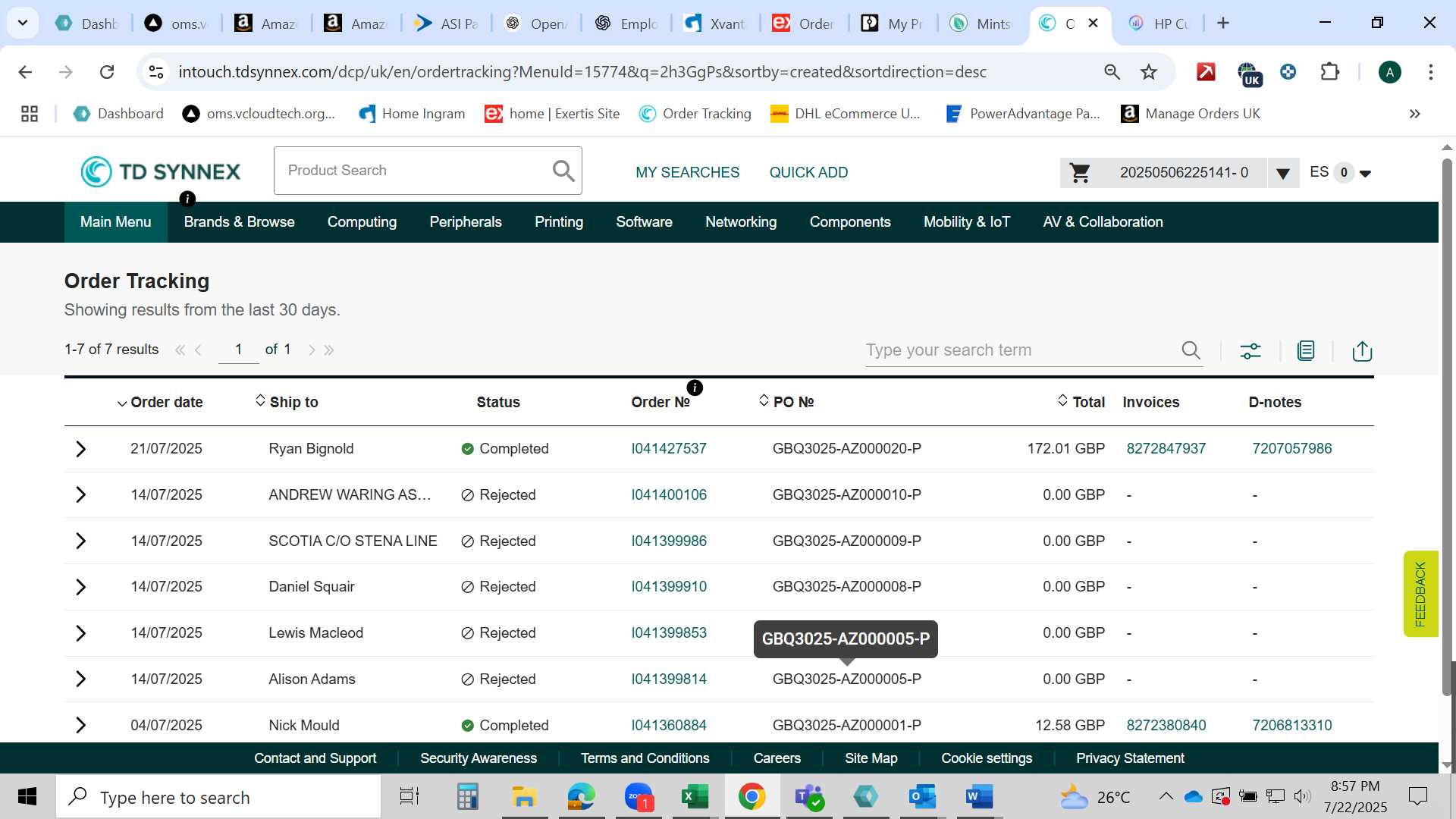Click the Windows Start button
This screenshot has width=1456, height=819.
pos(27,797)
